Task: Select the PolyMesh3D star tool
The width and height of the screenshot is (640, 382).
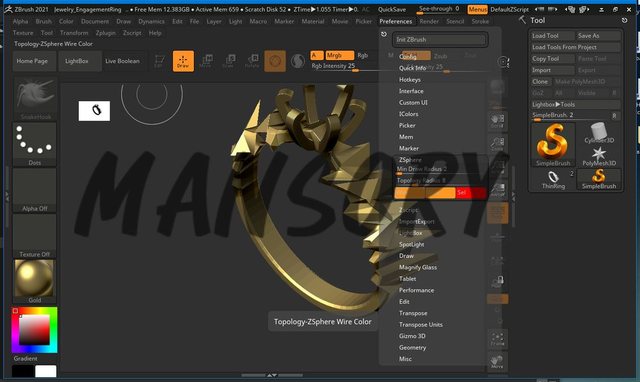Action: click(x=599, y=156)
